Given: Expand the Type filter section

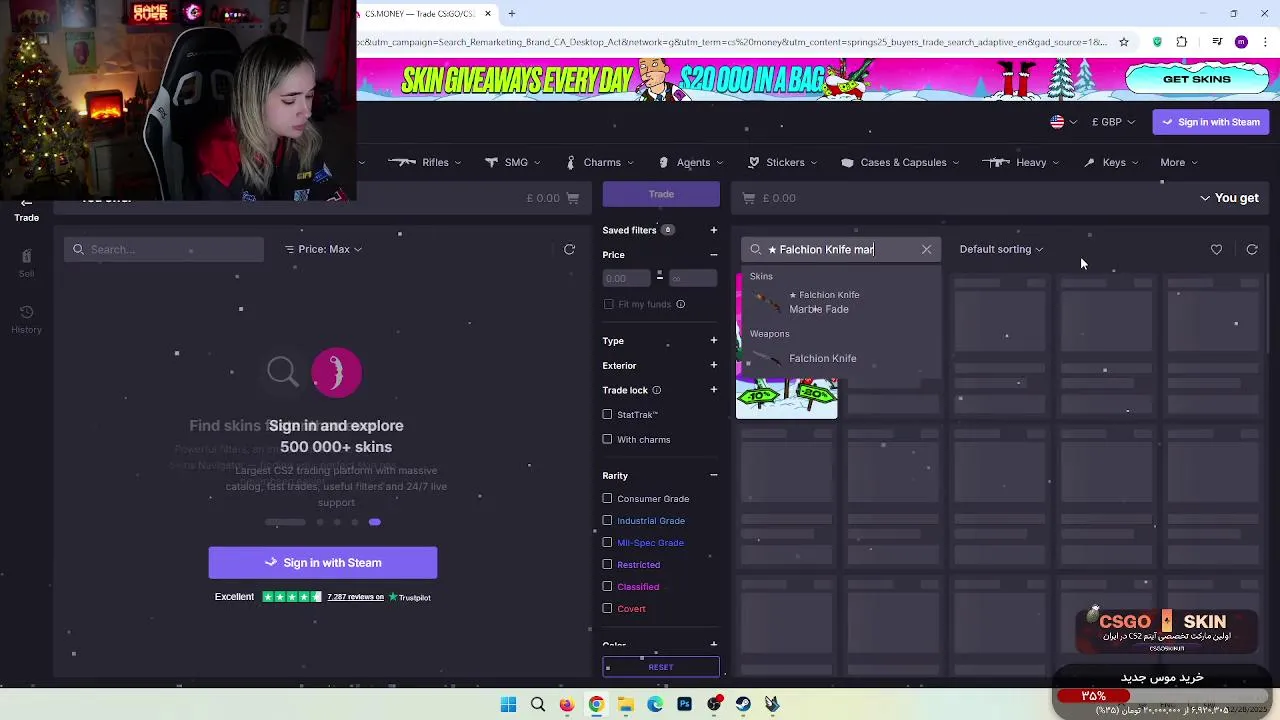Looking at the screenshot, I should (x=713, y=341).
